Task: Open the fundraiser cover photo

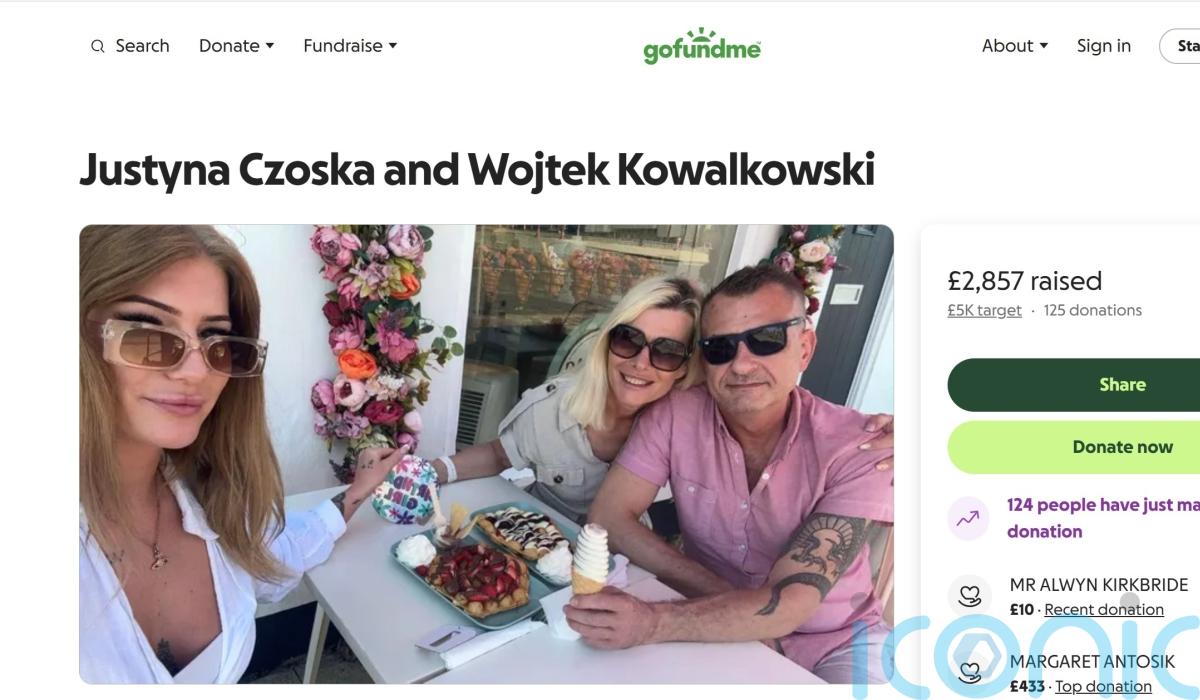Action: click(486, 454)
